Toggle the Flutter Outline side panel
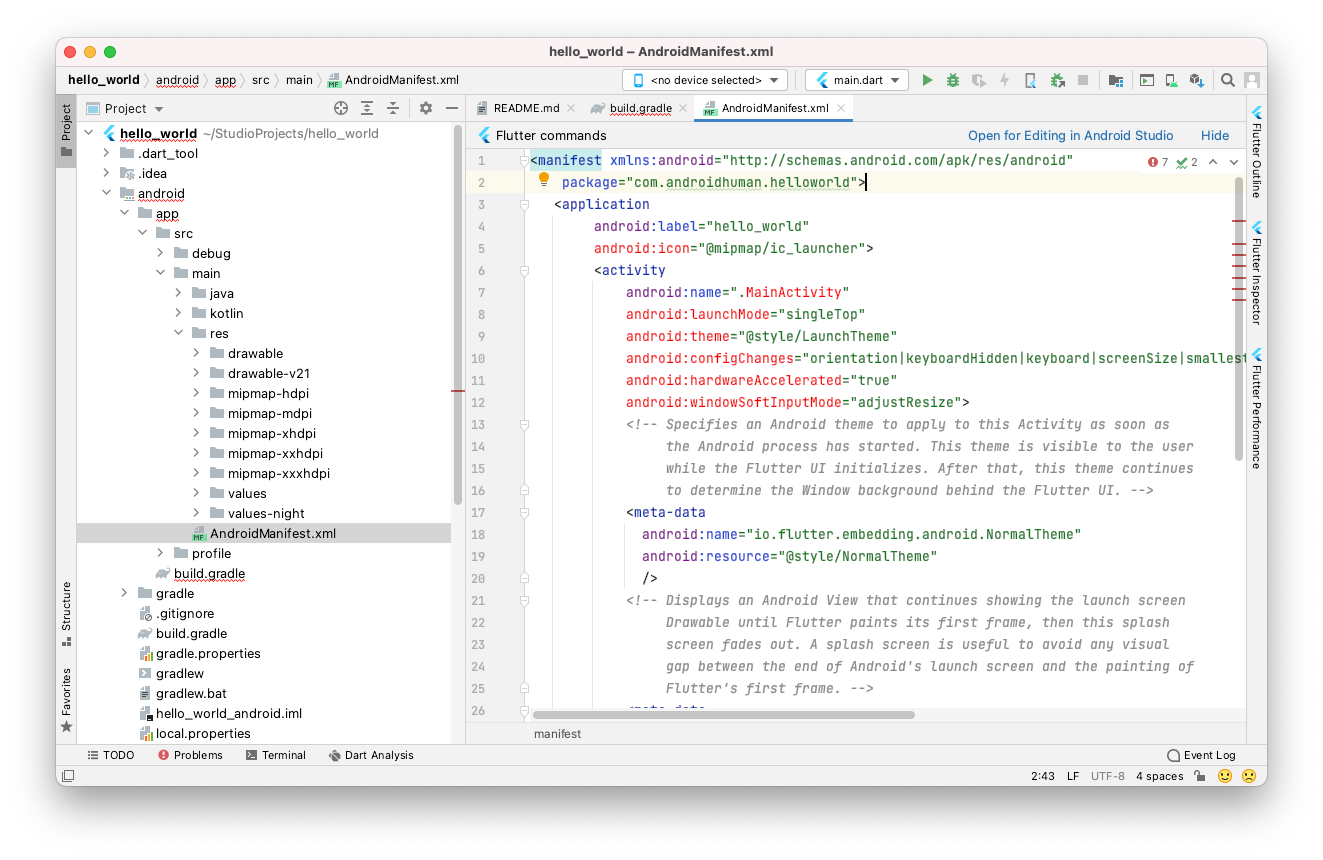This screenshot has width=1323, height=860. point(1257,152)
